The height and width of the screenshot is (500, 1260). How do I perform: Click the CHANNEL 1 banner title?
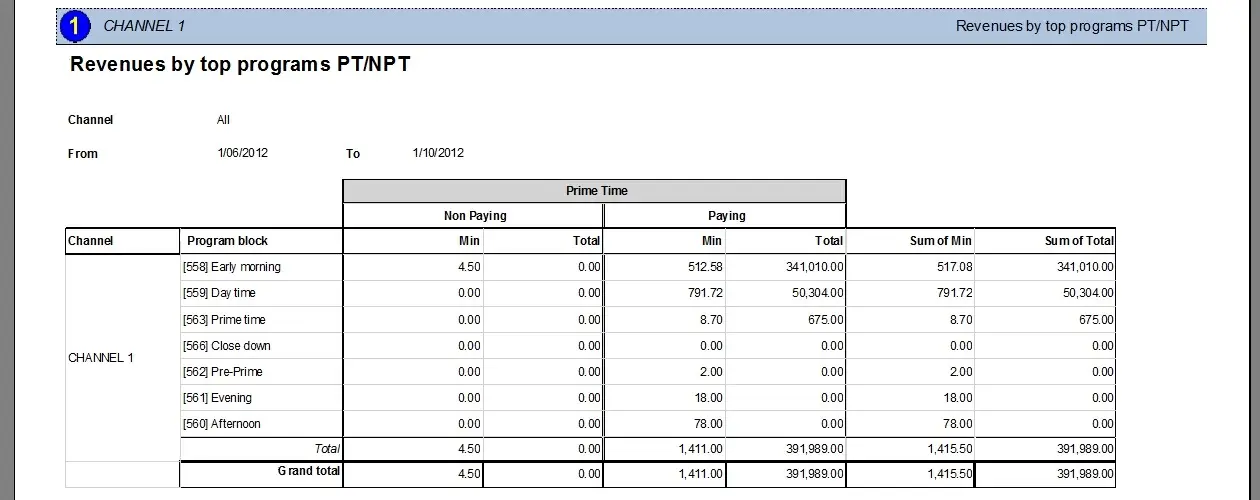144,26
